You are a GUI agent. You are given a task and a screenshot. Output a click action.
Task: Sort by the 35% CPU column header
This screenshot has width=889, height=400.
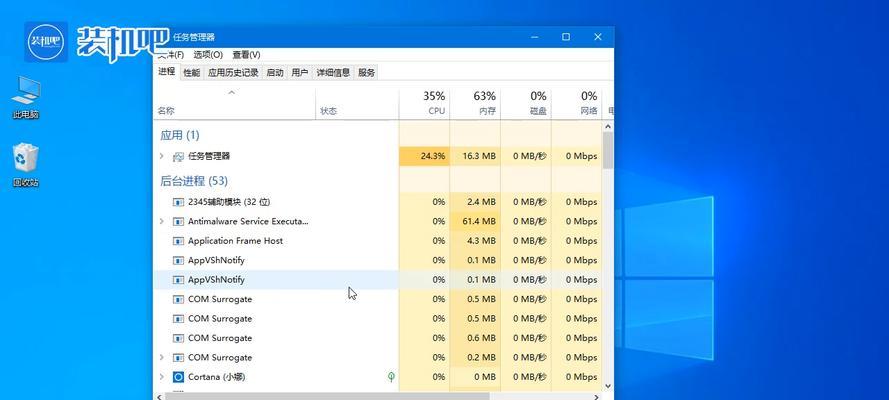(424, 104)
